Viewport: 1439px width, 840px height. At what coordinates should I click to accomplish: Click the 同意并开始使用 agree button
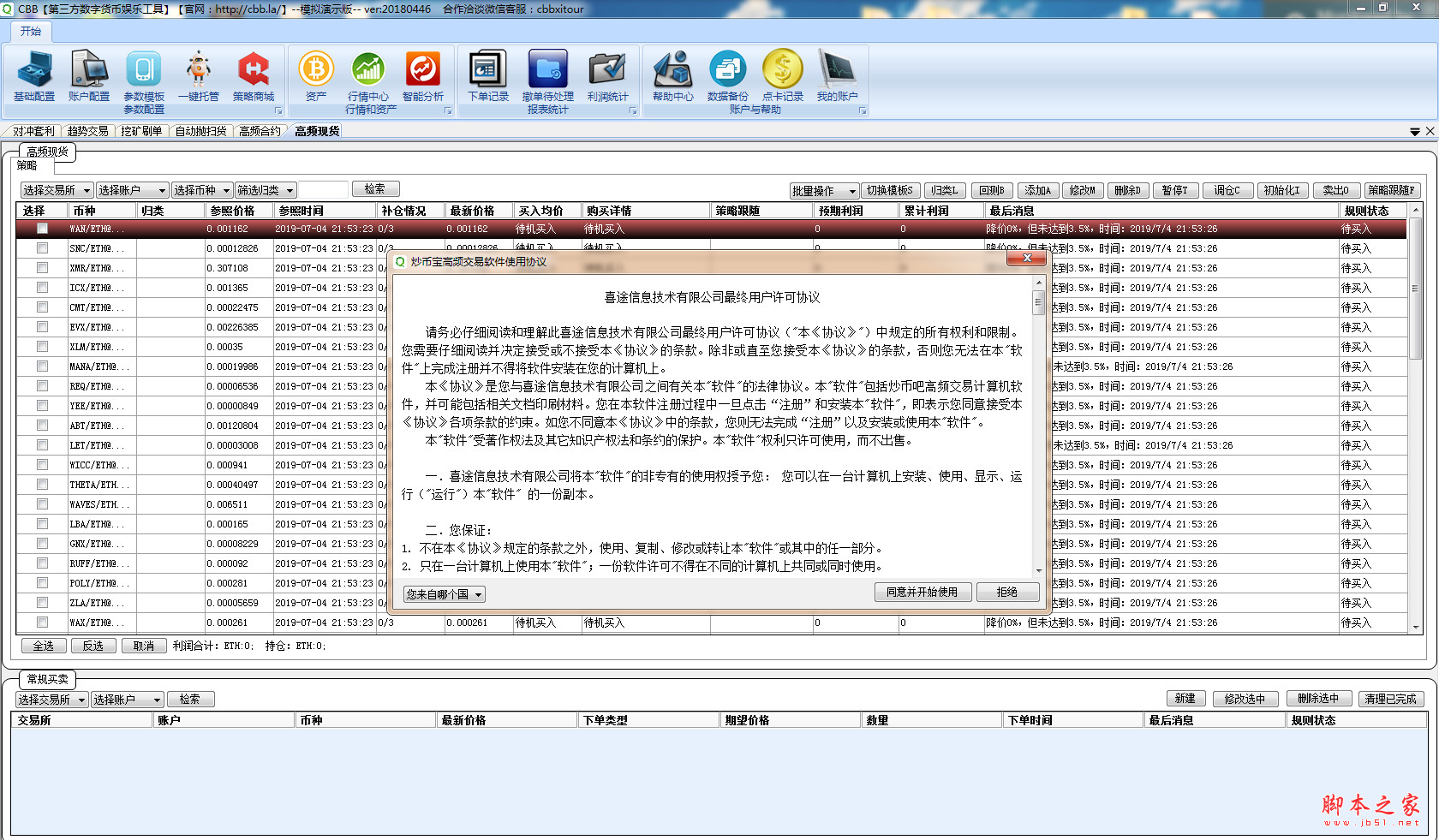[922, 592]
